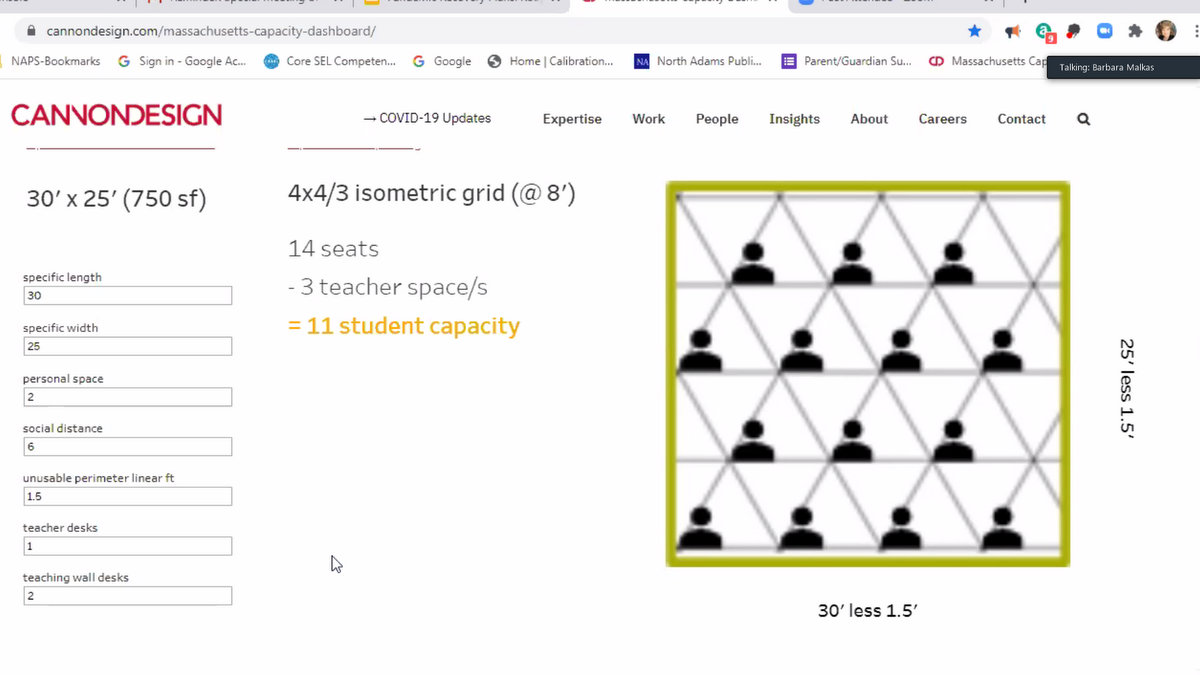Click the megaphone extension icon

[x=1013, y=31]
